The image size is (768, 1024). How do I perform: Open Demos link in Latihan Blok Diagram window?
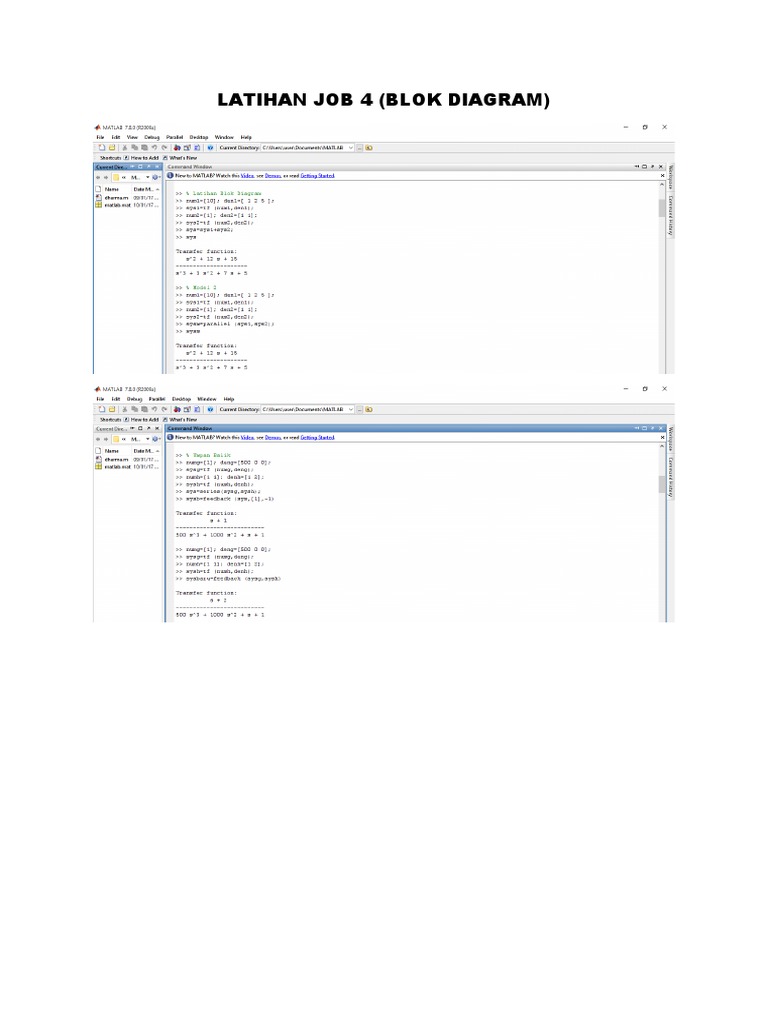pyautogui.click(x=273, y=176)
